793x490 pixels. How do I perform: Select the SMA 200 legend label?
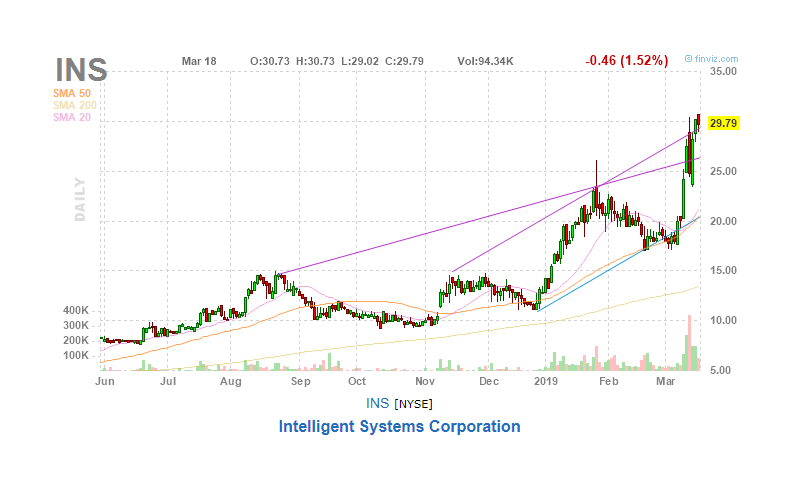[x=75, y=105]
